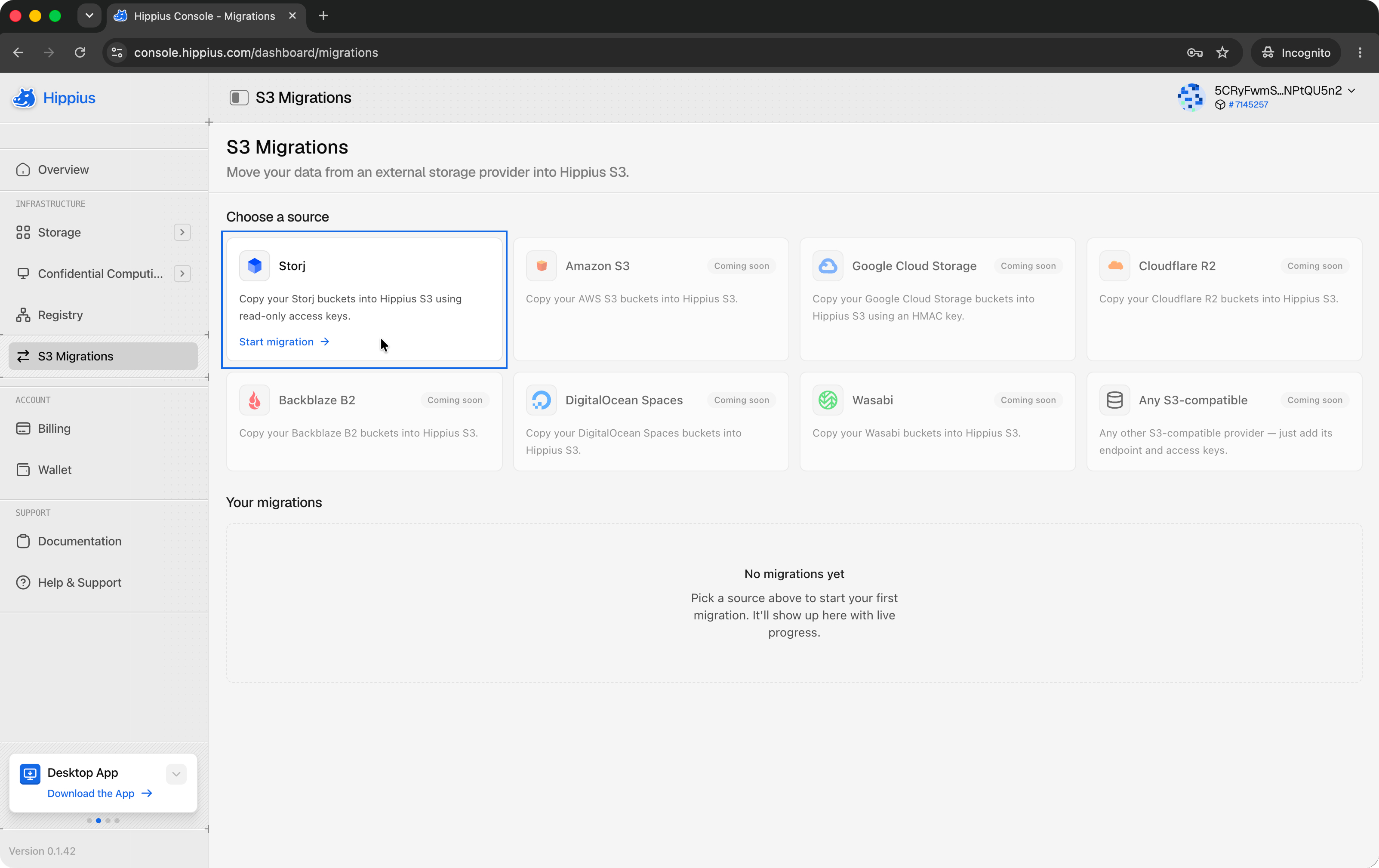Click the DigitalOcean Spaces icon

541,400
